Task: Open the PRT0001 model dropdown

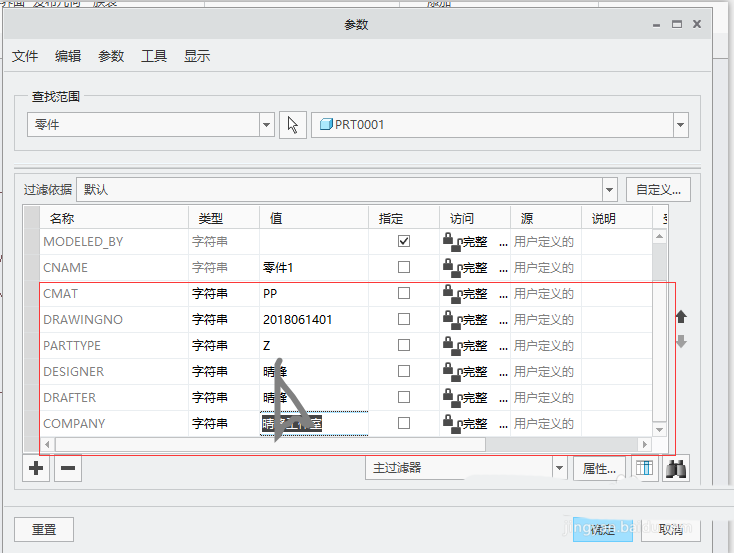Action: click(680, 125)
